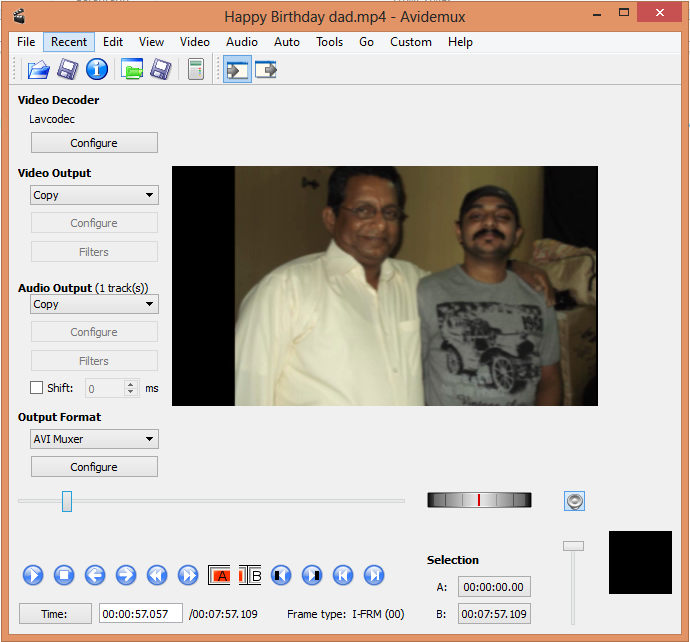
Task: Open the Video Output codec dropdown
Action: pos(94,195)
